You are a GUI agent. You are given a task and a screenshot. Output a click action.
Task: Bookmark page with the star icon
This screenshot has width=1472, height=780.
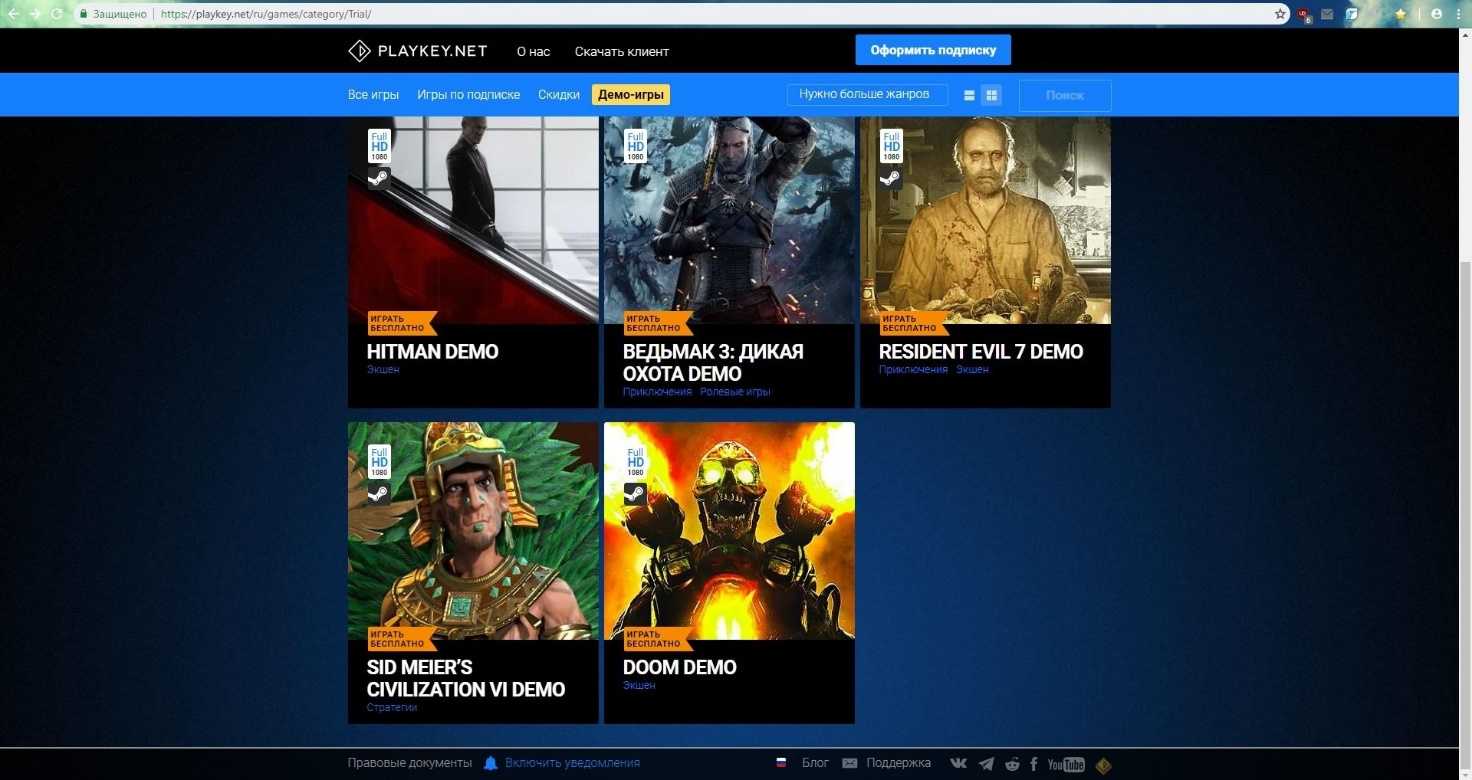pyautogui.click(x=1280, y=14)
